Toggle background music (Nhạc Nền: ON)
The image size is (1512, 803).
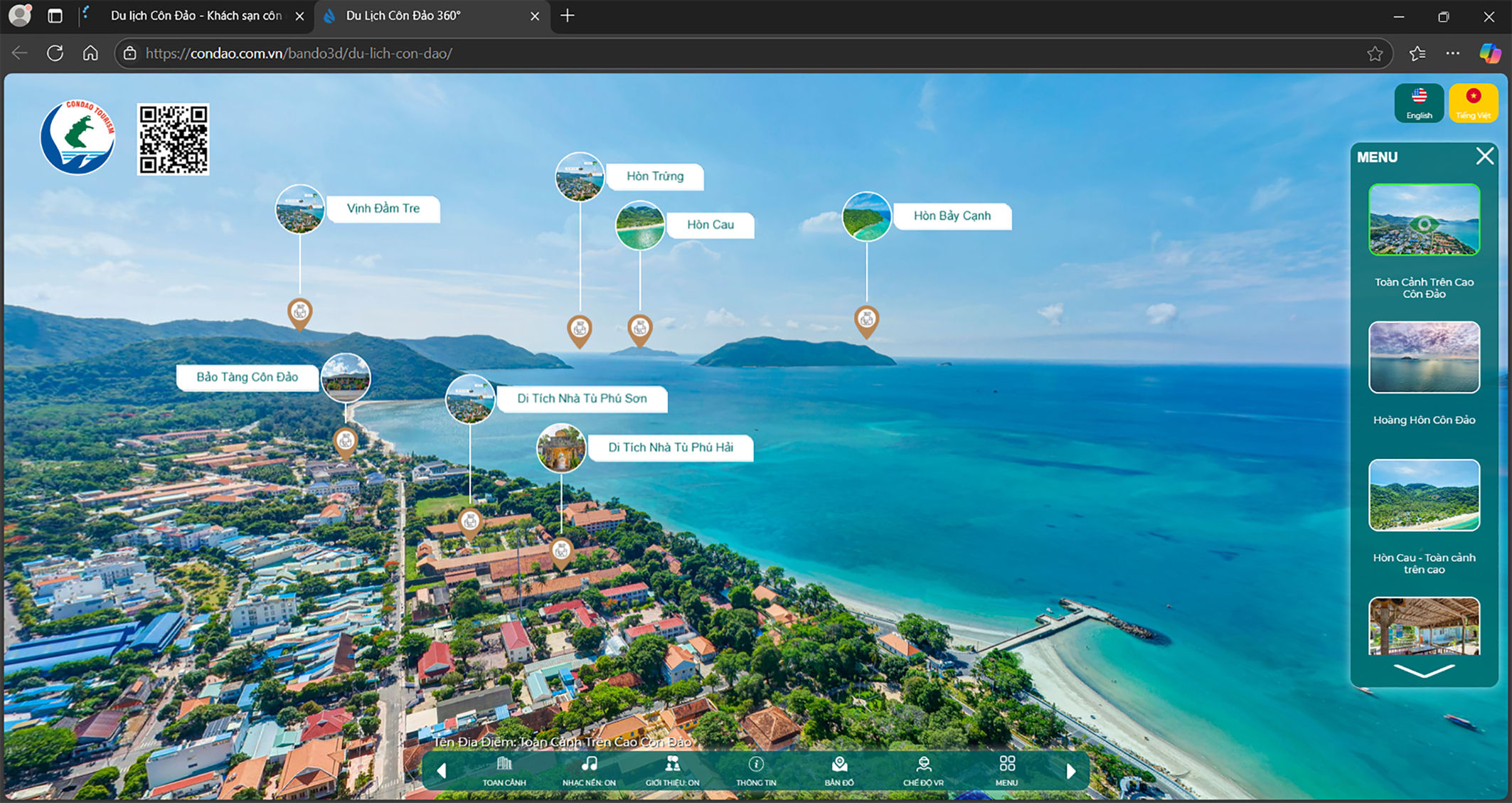pyautogui.click(x=589, y=771)
